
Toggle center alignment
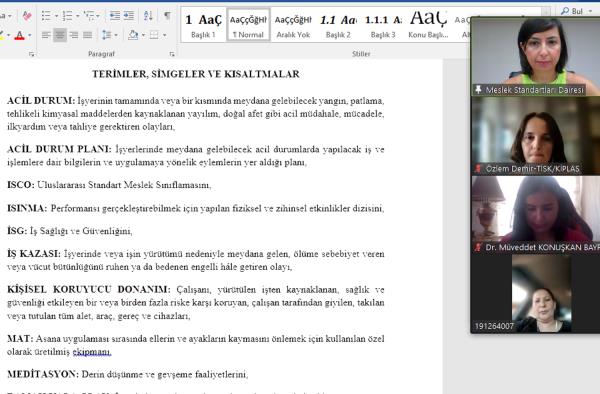click(60, 35)
